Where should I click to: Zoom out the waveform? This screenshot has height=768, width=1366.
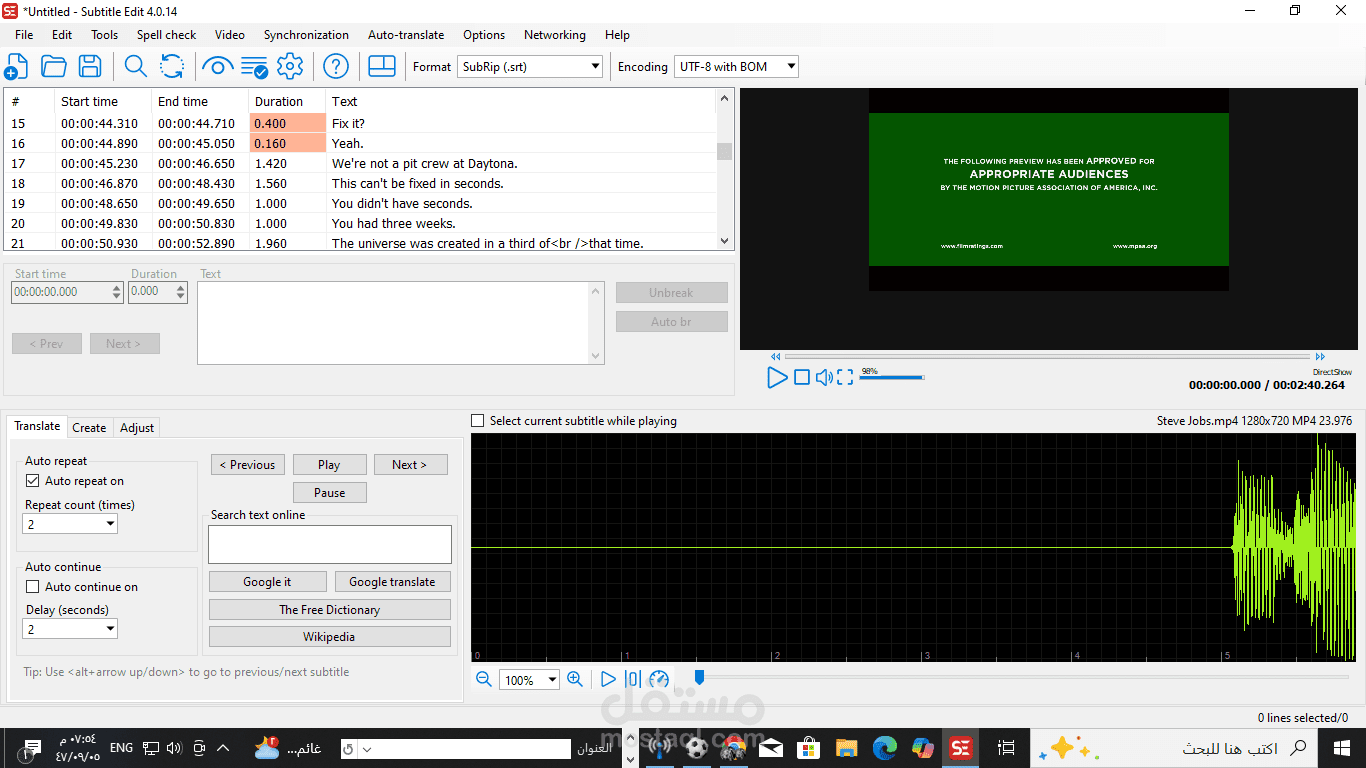(484, 679)
